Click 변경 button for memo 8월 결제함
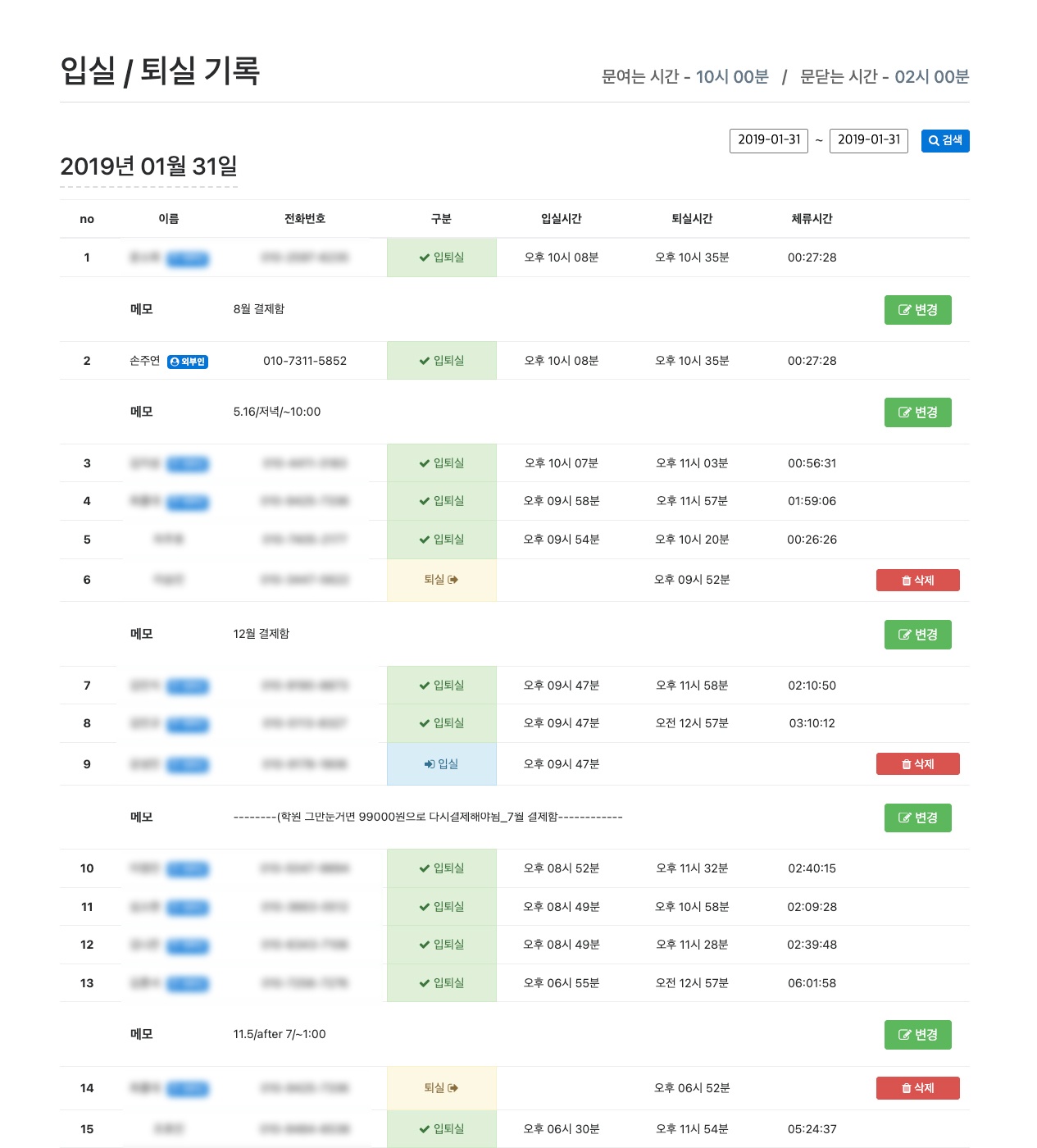Viewport: 1037px width, 1148px height. [917, 310]
